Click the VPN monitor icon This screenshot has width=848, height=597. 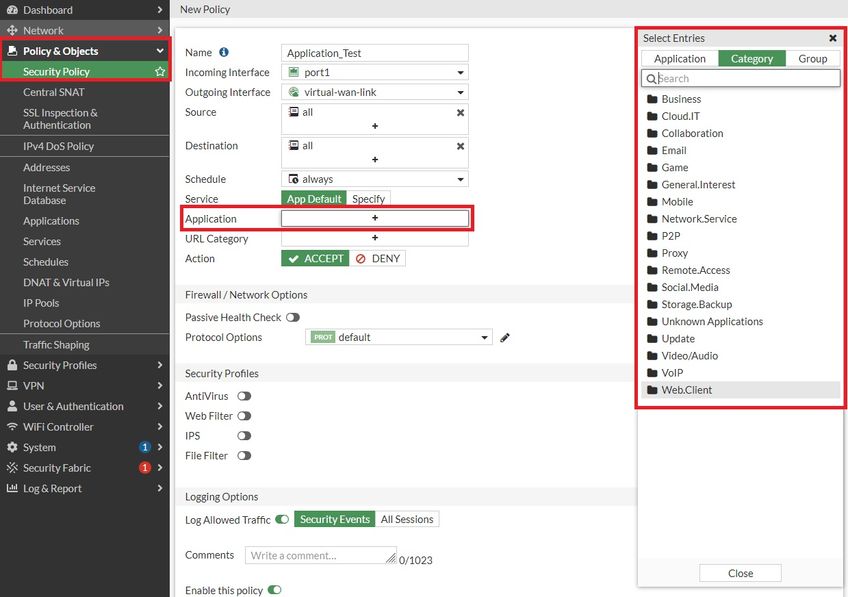click(x=12, y=386)
